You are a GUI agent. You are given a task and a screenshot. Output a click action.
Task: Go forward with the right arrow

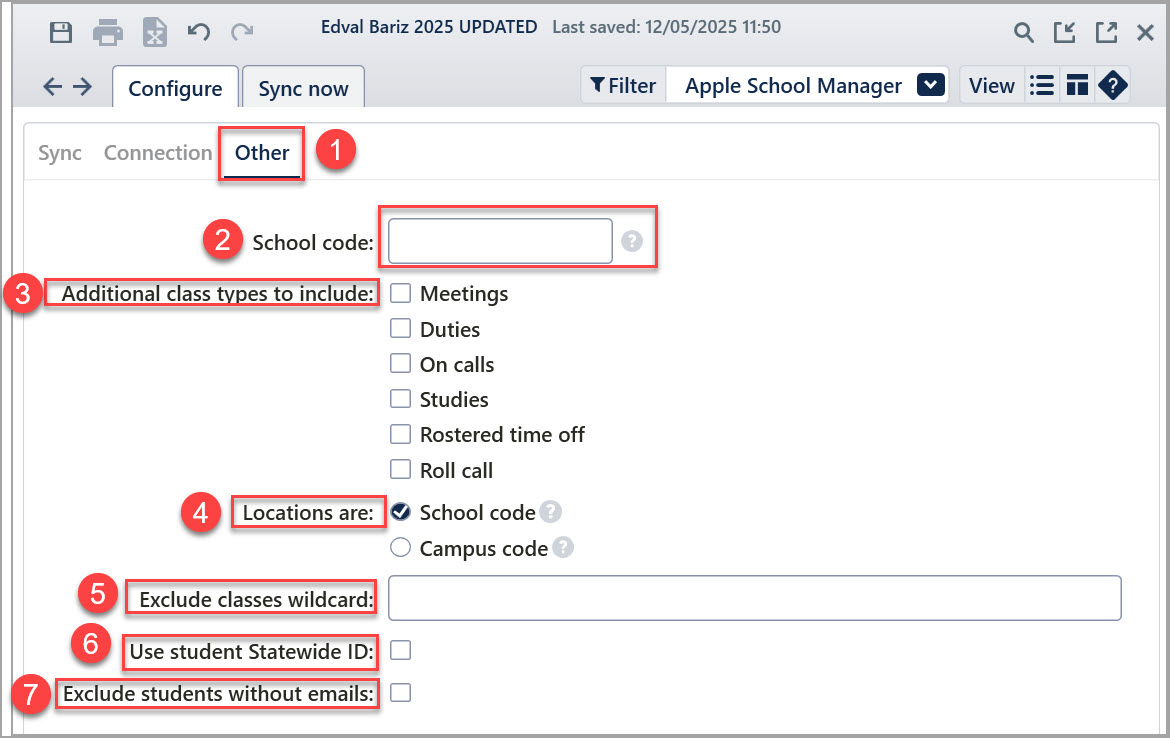tap(82, 87)
